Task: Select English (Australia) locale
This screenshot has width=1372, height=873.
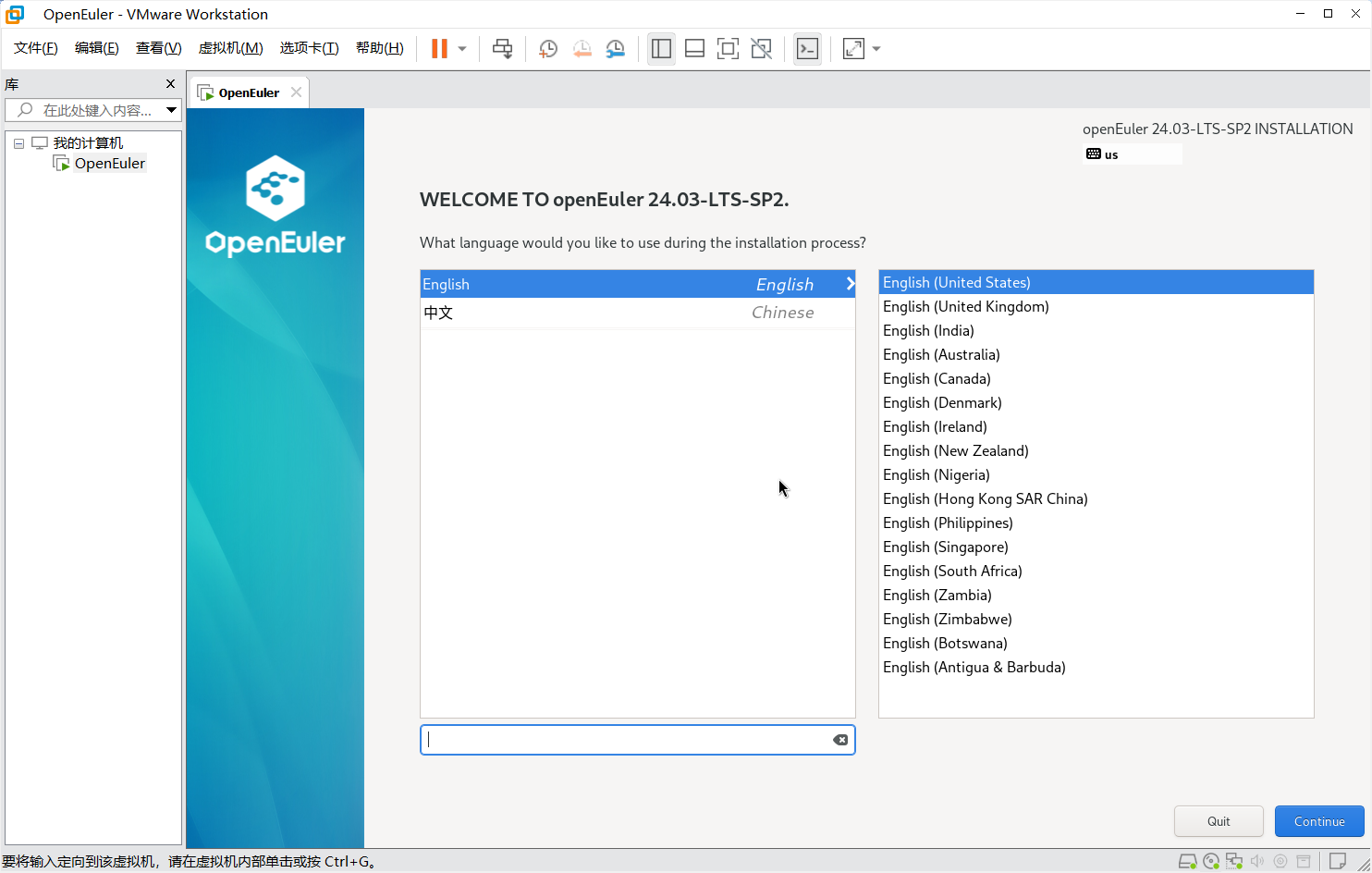Action: click(1096, 354)
